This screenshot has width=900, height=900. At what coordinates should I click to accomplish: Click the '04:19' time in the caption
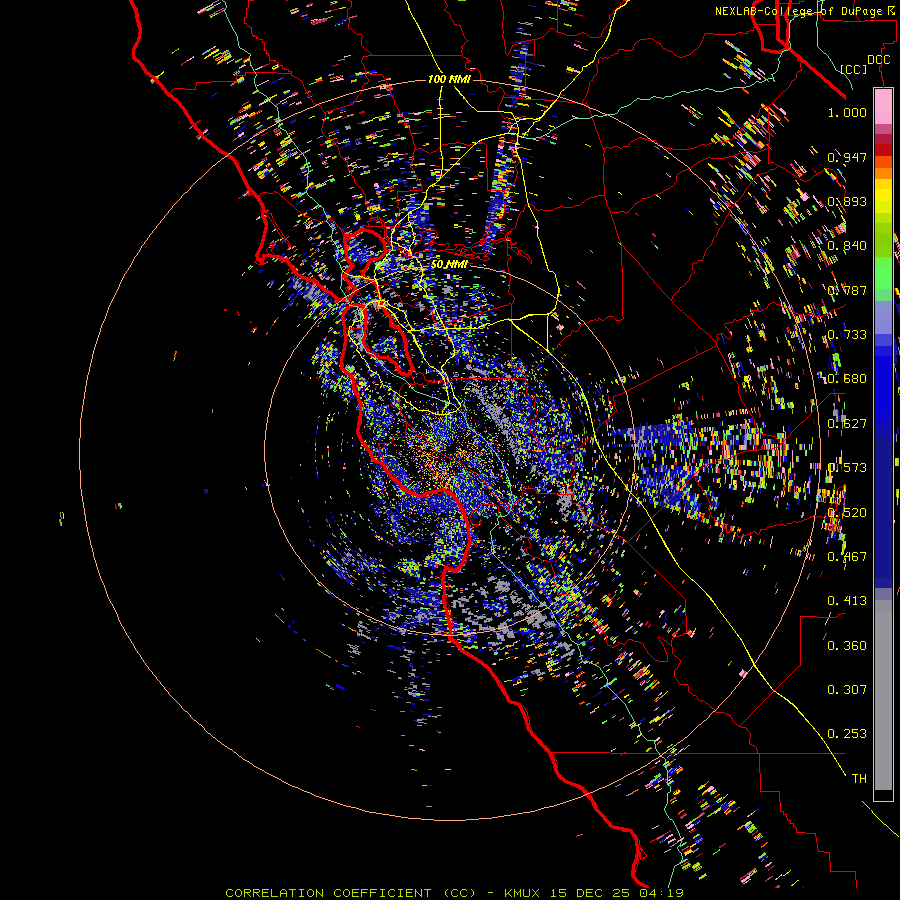[663, 893]
